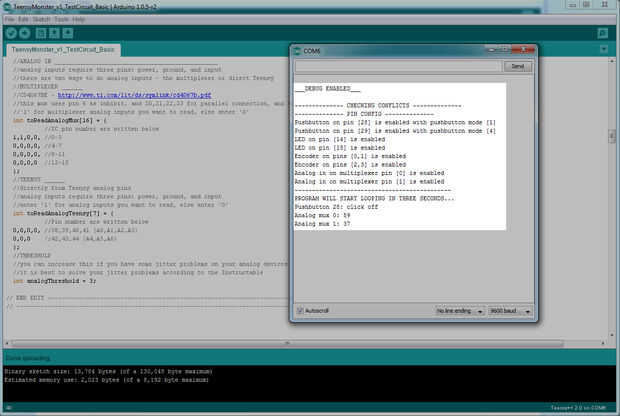The height and width of the screenshot is (416, 620).
Task: Open the File menu
Action: (x=9, y=19)
